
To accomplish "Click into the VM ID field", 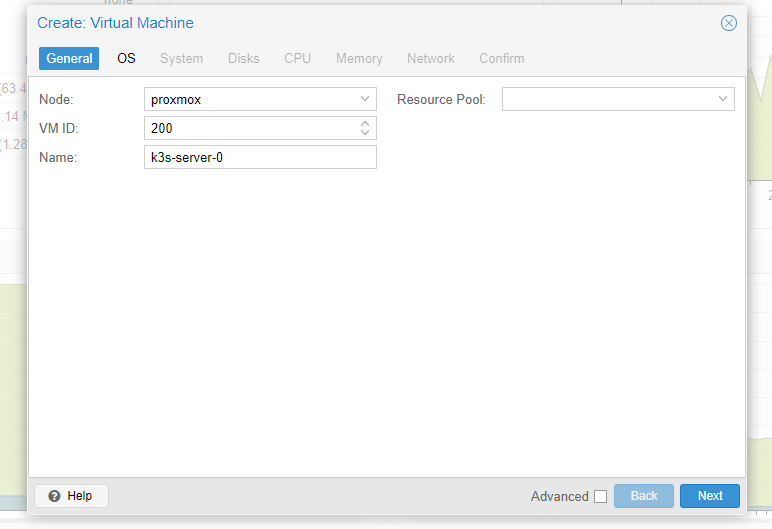I will (x=248, y=128).
